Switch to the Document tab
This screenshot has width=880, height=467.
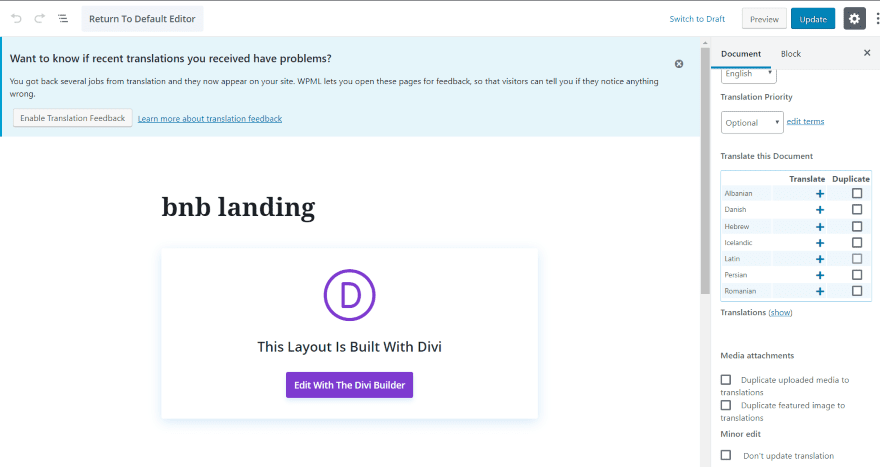[741, 54]
